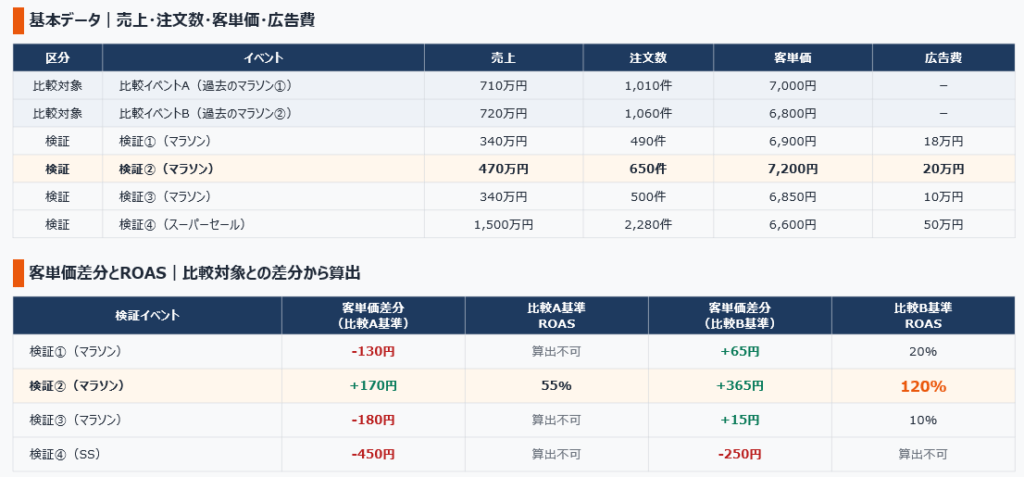Viewport: 1024px width, 477px height.
Task: Select the イベント column header
Action: click(x=263, y=58)
